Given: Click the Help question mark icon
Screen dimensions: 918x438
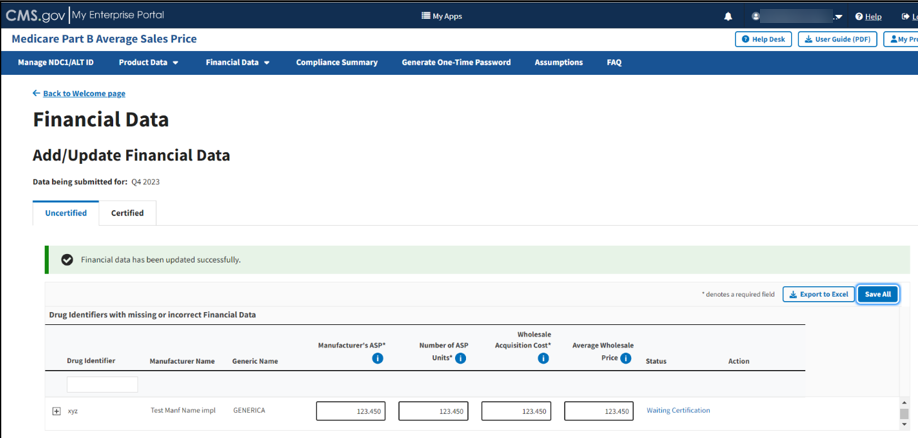Looking at the screenshot, I should tap(859, 16).
